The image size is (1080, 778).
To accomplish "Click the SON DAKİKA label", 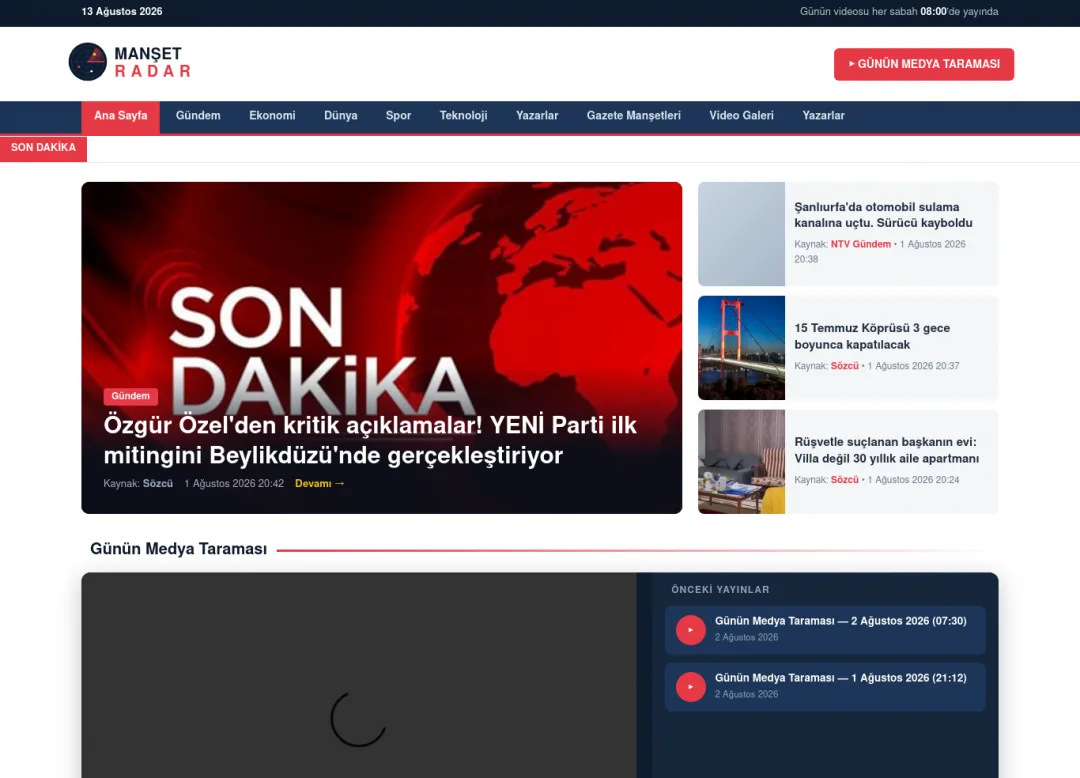I will pos(43,147).
